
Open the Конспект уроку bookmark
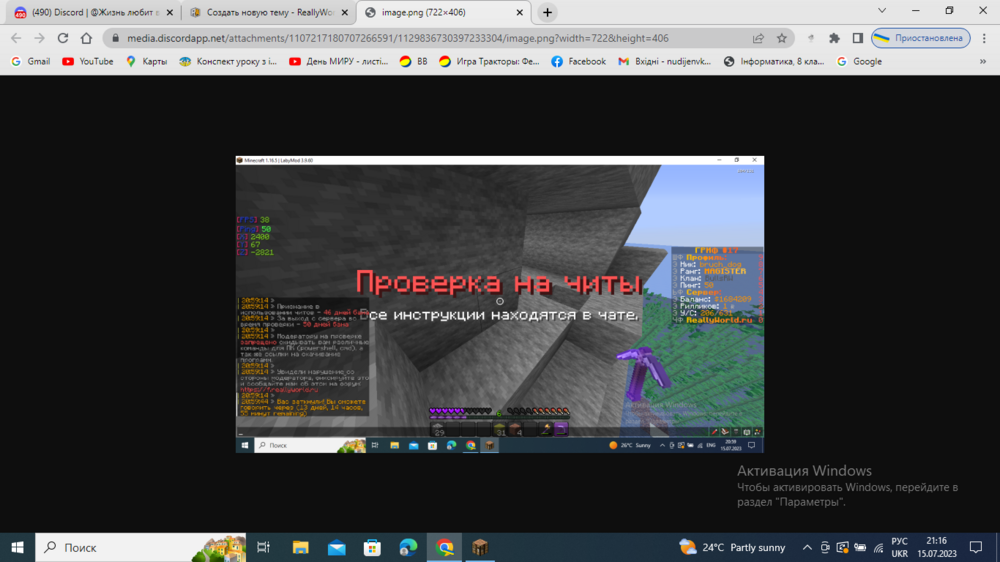228,61
